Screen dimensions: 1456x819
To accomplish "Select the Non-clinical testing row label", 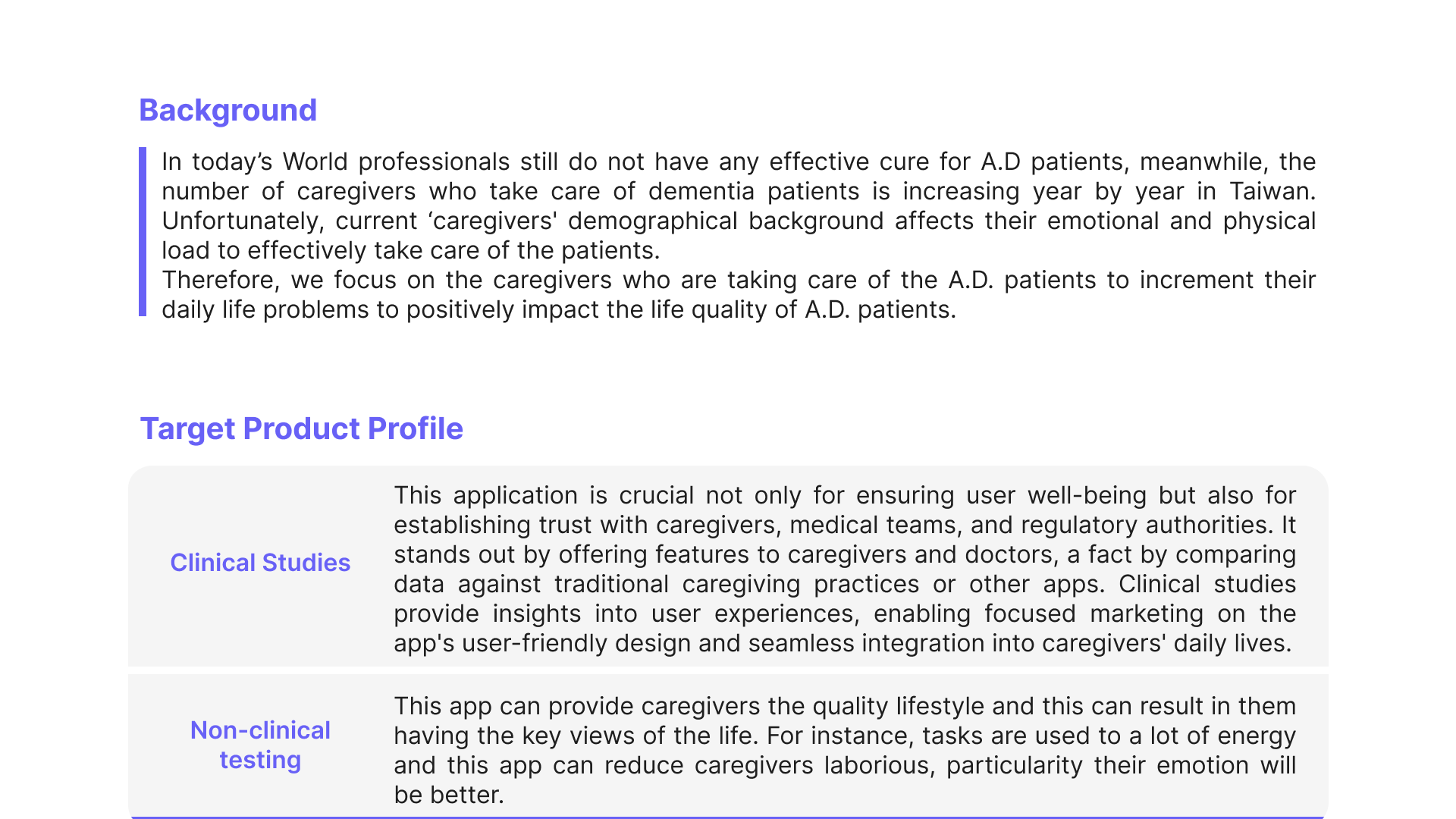I will (260, 745).
